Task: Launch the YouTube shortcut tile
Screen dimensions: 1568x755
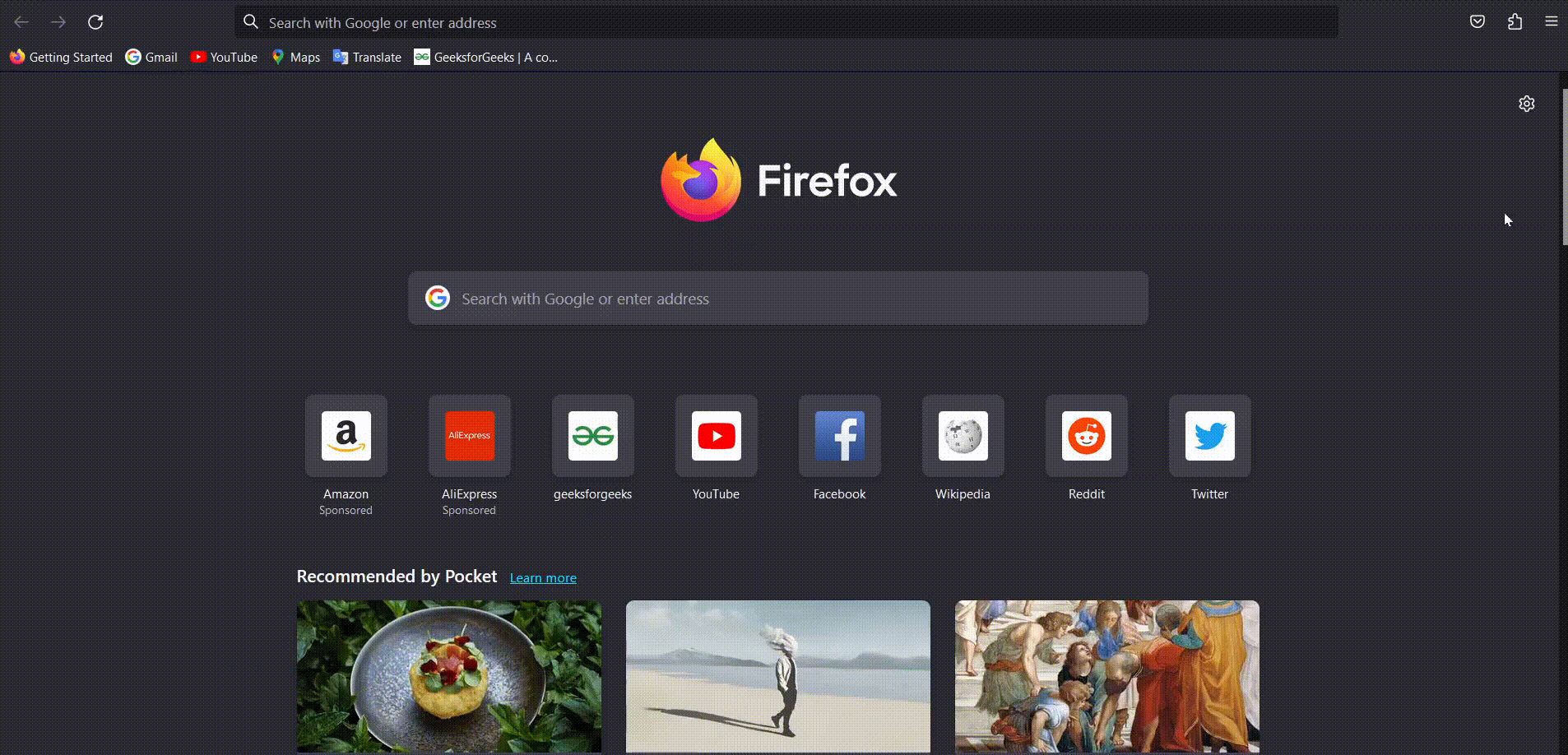Action: tap(717, 436)
